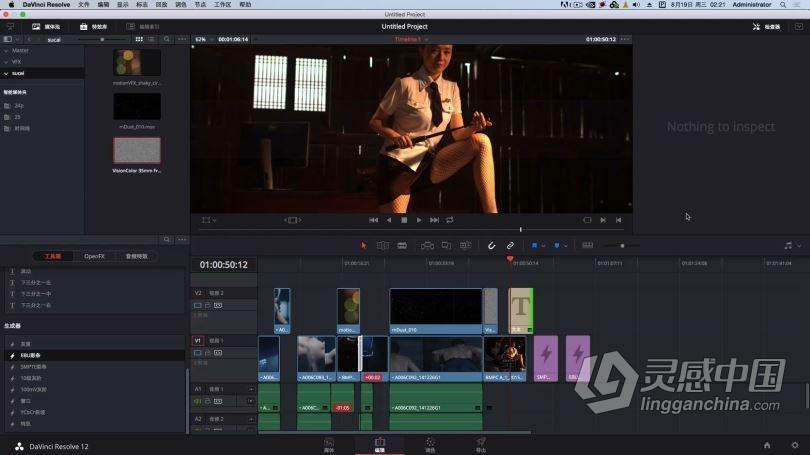Open the Timeline 1 name dropdown
Viewport: 810px width, 455px height.
pyautogui.click(x=411, y=39)
